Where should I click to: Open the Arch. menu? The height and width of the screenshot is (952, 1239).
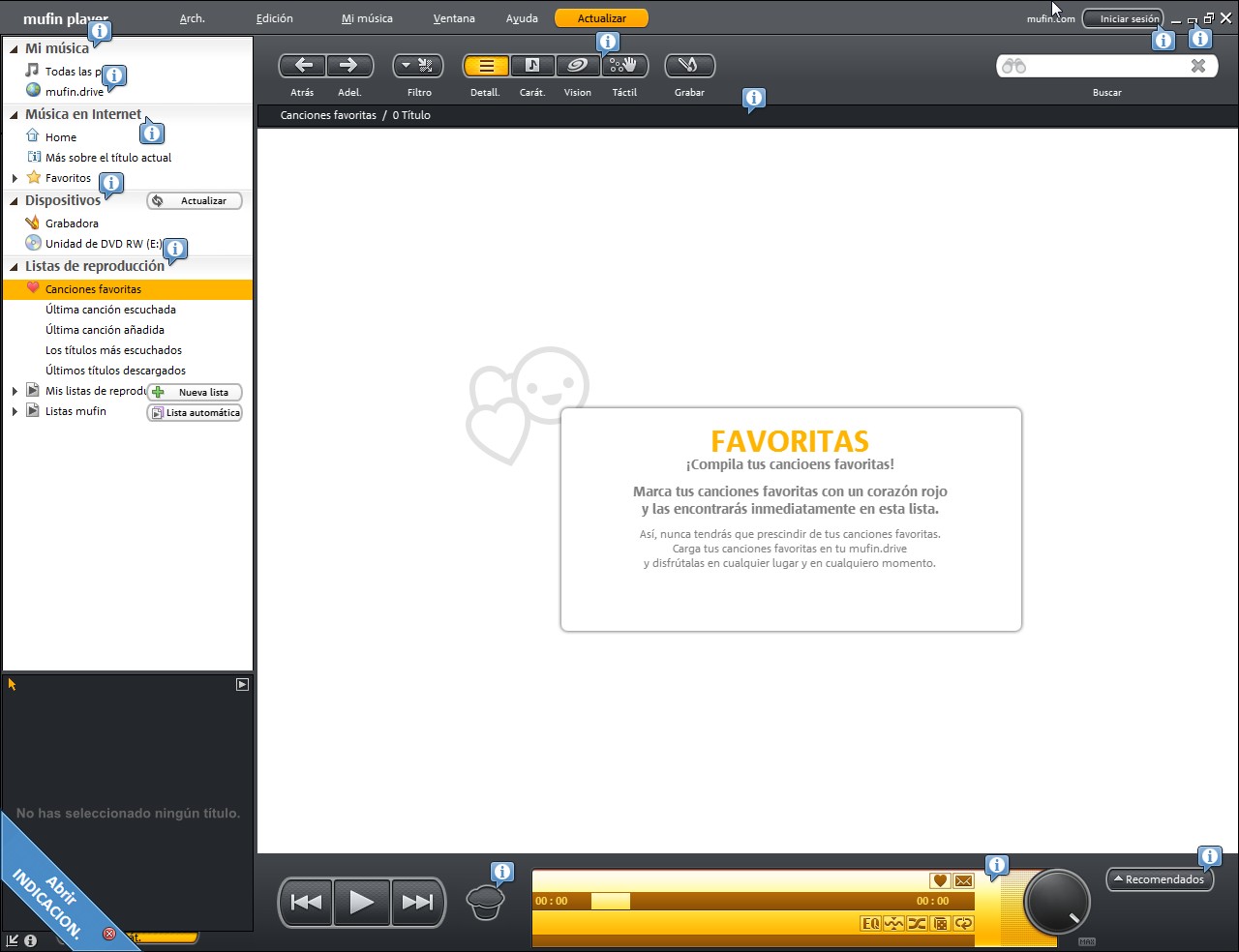(x=193, y=18)
